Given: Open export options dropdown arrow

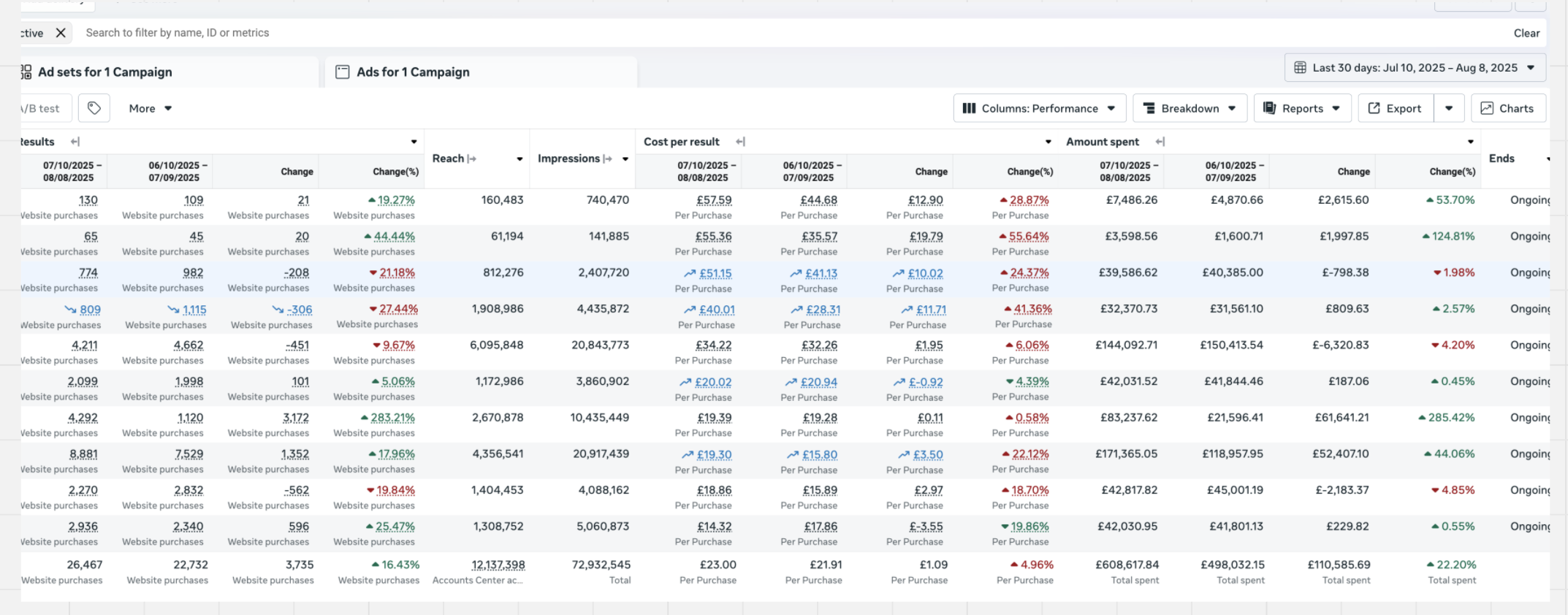Looking at the screenshot, I should (x=1449, y=108).
